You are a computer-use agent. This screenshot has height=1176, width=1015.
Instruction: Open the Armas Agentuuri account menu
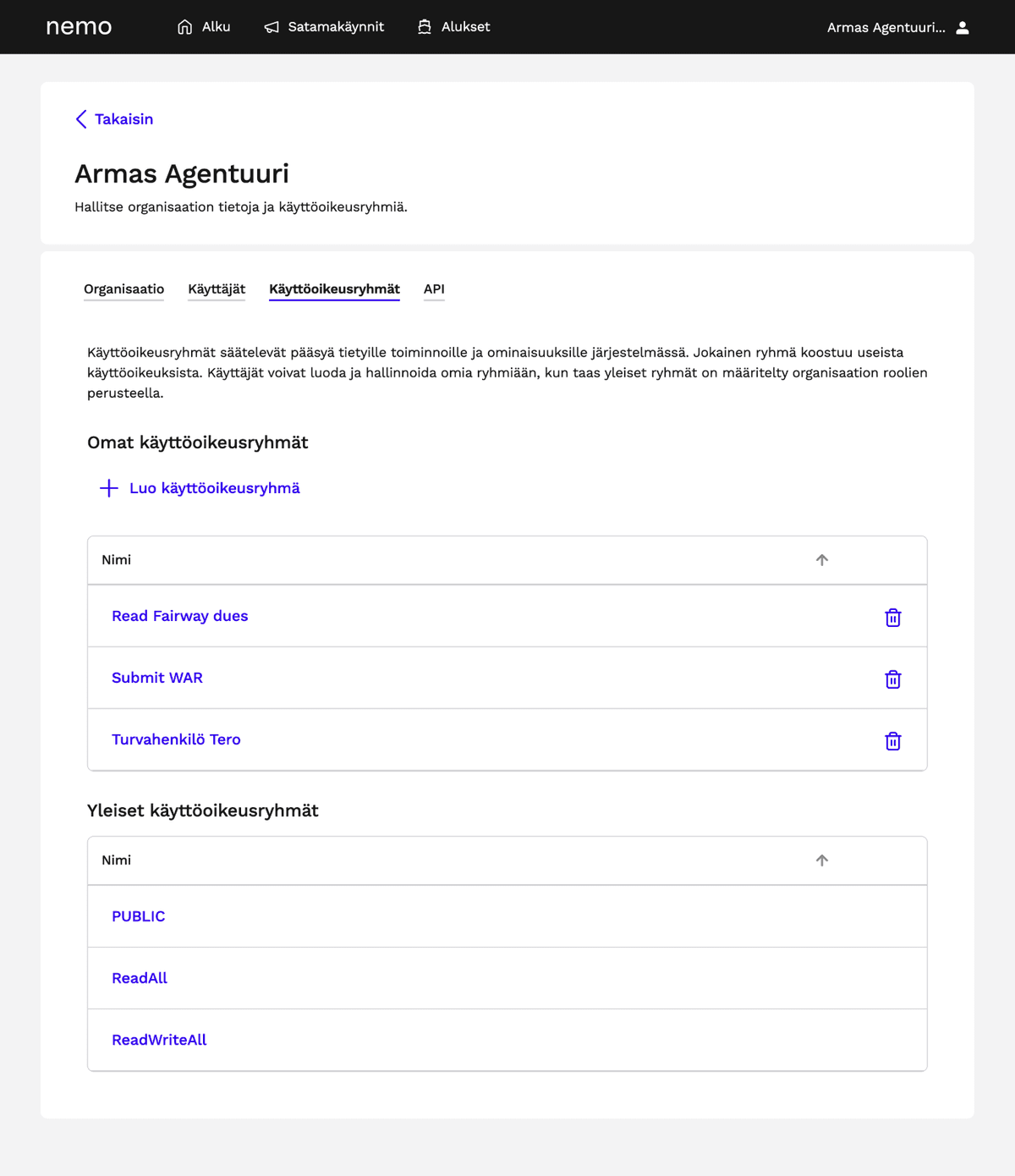pyautogui.click(x=886, y=28)
